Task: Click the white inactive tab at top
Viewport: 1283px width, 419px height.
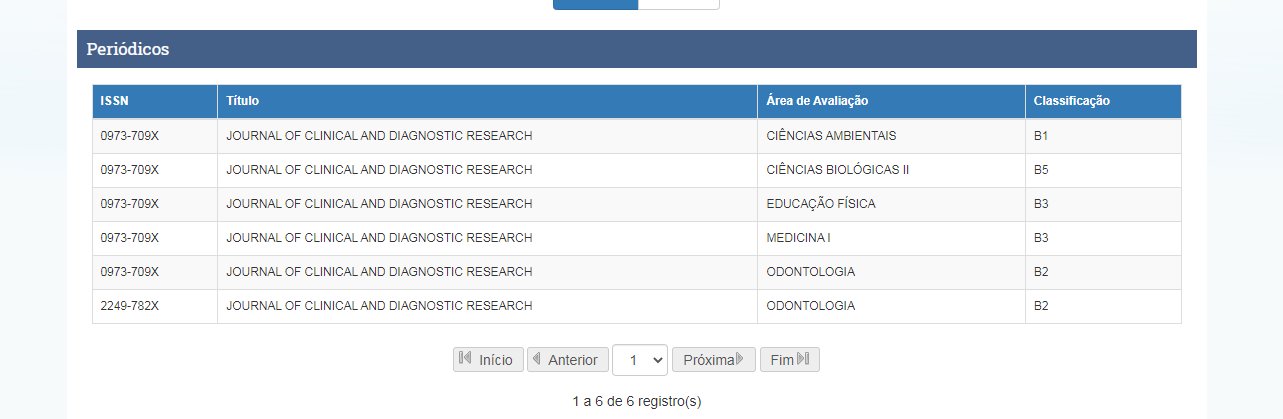Action: point(679,4)
